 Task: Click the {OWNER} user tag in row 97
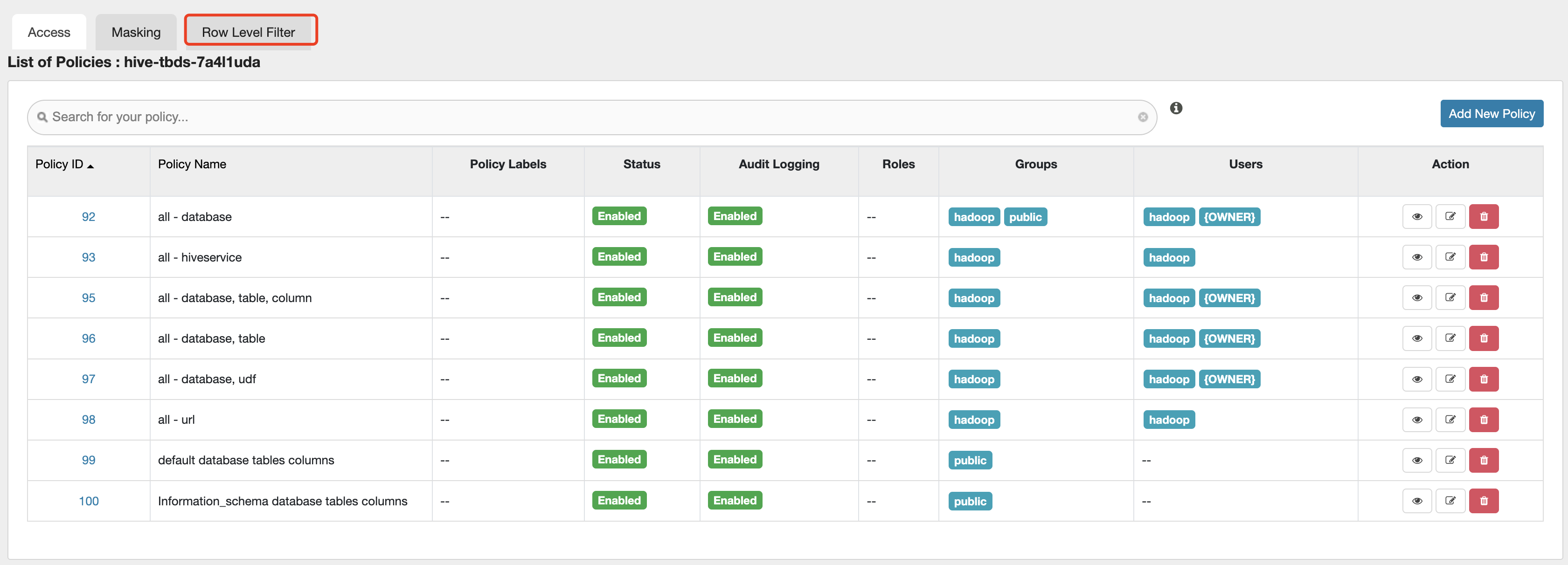1229,379
